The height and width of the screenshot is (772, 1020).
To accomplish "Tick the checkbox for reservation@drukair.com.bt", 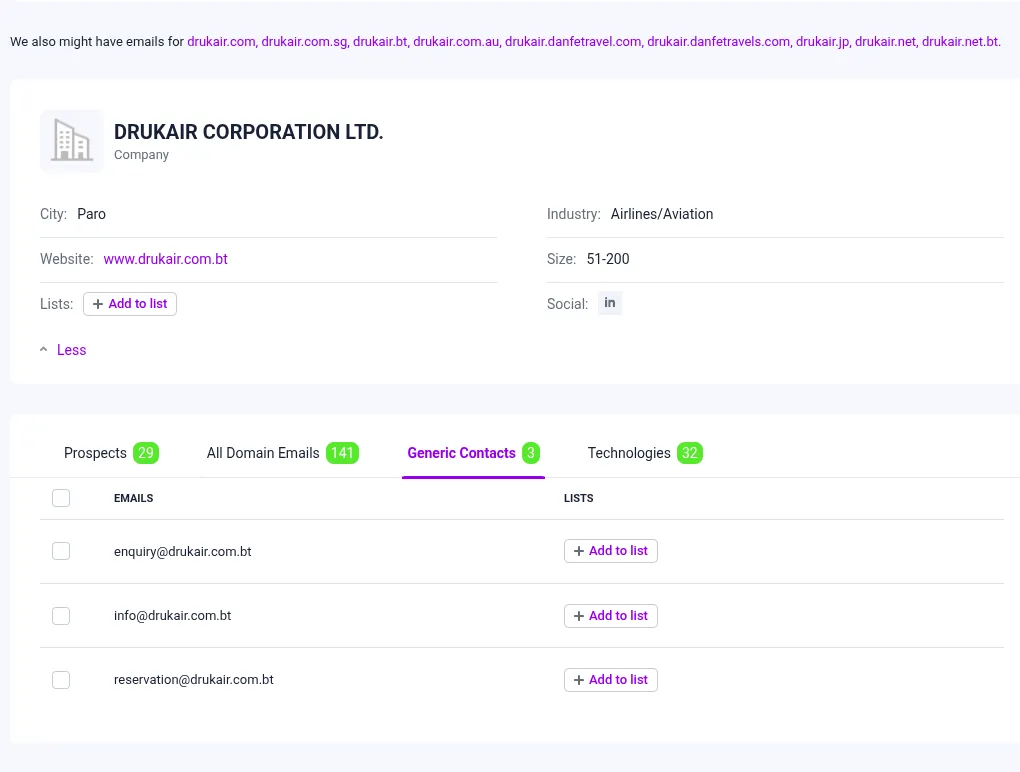I will pos(61,680).
